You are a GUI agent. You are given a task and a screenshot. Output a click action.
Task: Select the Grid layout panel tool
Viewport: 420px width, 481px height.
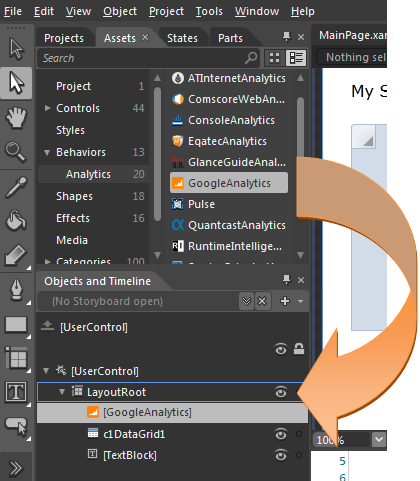[16, 358]
